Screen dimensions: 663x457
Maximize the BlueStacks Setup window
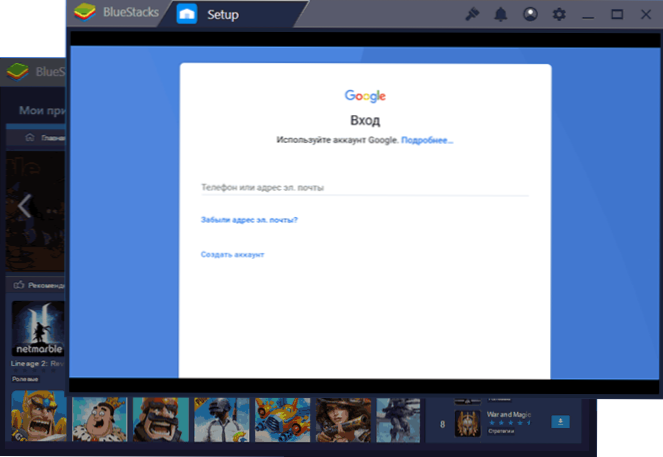[x=617, y=14]
